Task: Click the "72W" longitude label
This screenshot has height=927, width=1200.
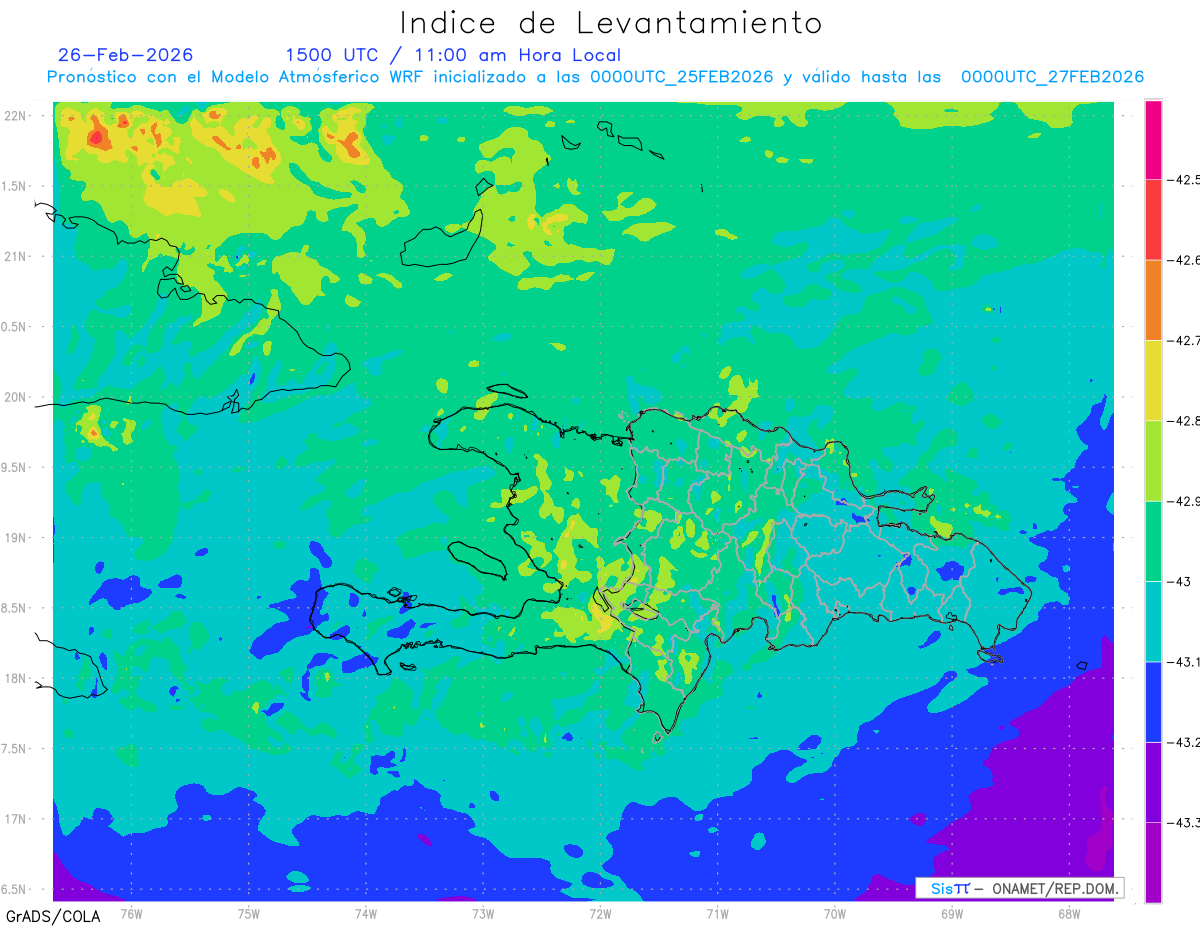Action: point(600,913)
